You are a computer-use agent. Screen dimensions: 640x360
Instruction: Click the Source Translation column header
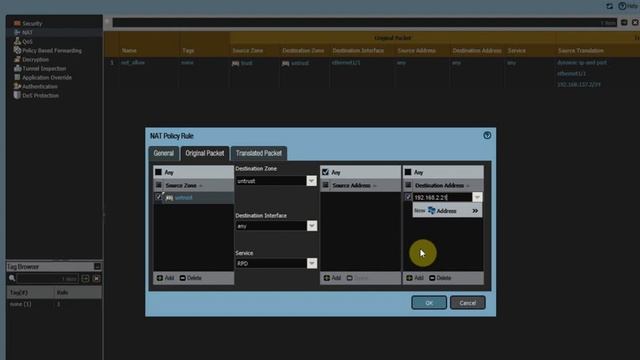tap(580, 51)
